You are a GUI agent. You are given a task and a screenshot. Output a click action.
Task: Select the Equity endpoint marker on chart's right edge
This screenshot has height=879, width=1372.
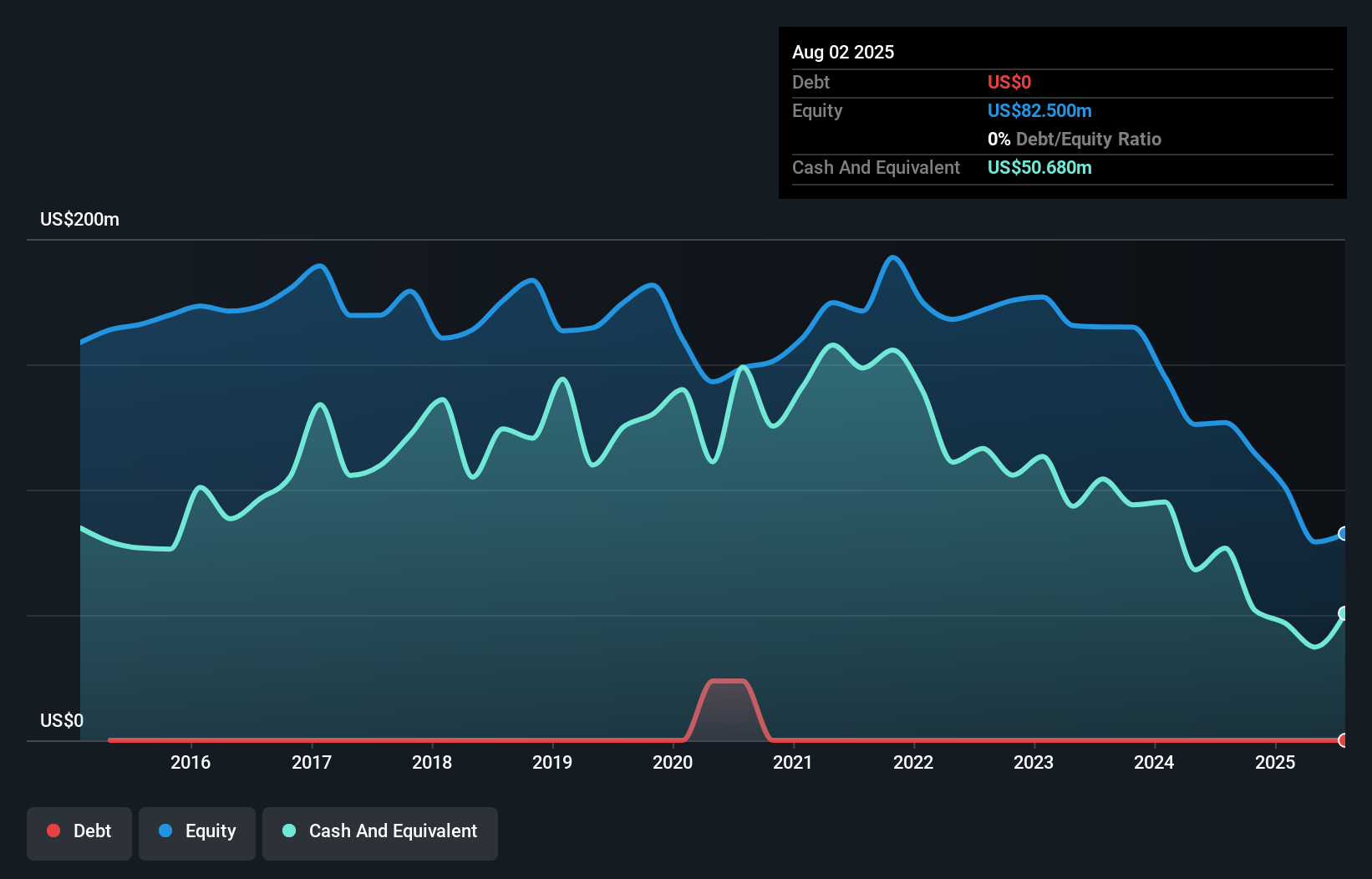click(1343, 532)
